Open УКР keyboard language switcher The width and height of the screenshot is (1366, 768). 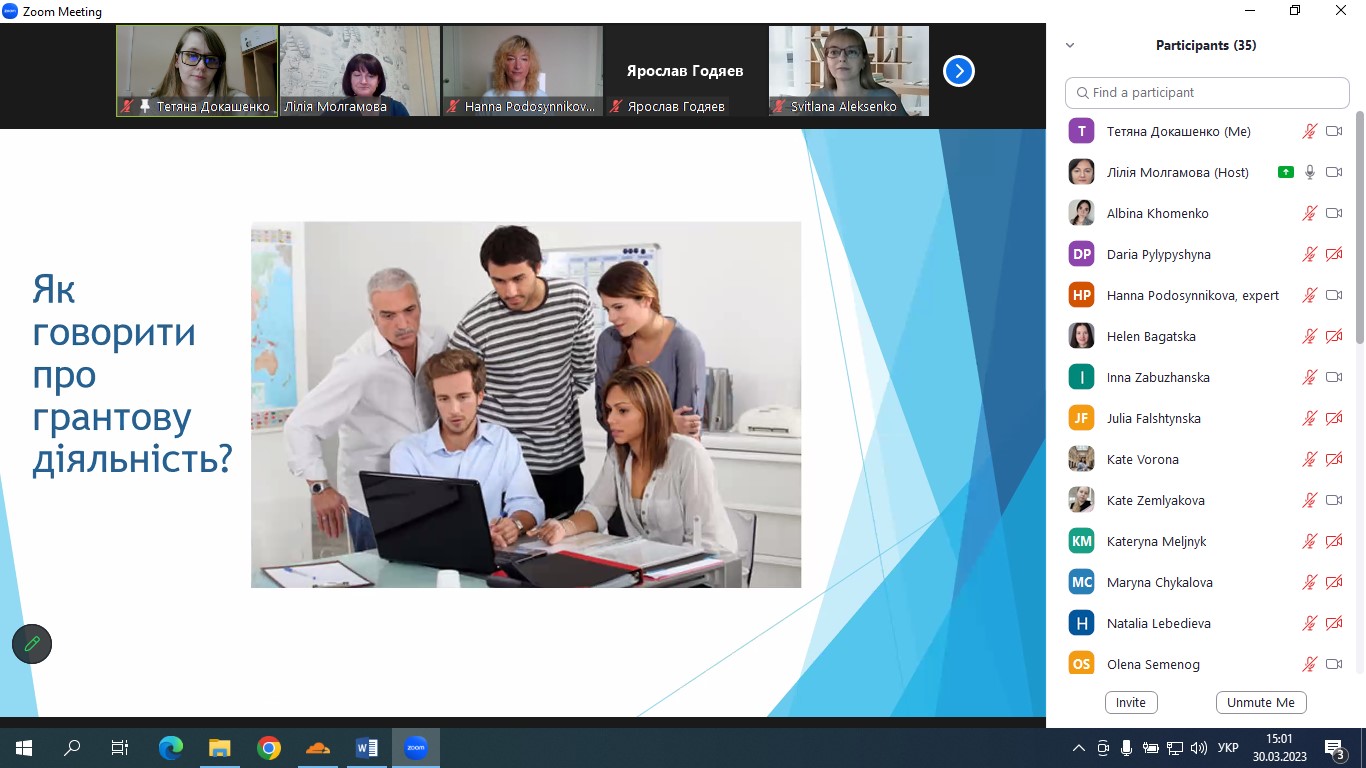tap(1229, 748)
